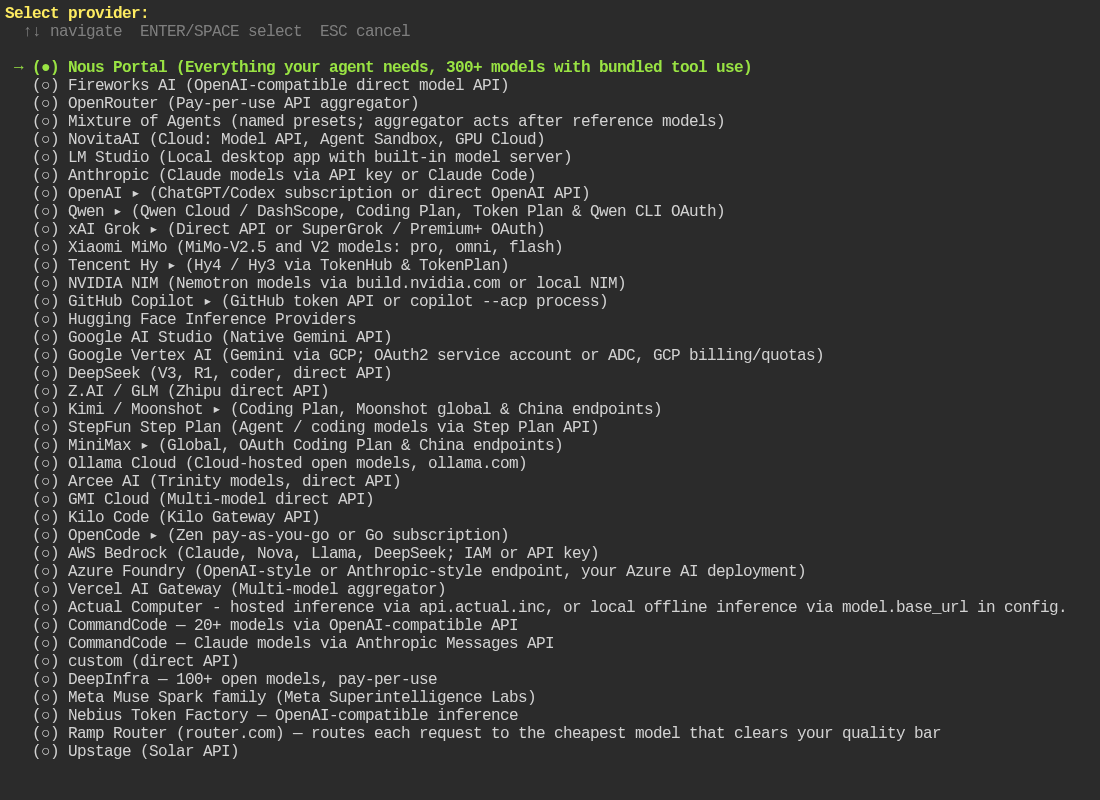The width and height of the screenshot is (1100, 800).
Task: Open the OpenCode submenu arrow
Action: [x=154, y=535]
